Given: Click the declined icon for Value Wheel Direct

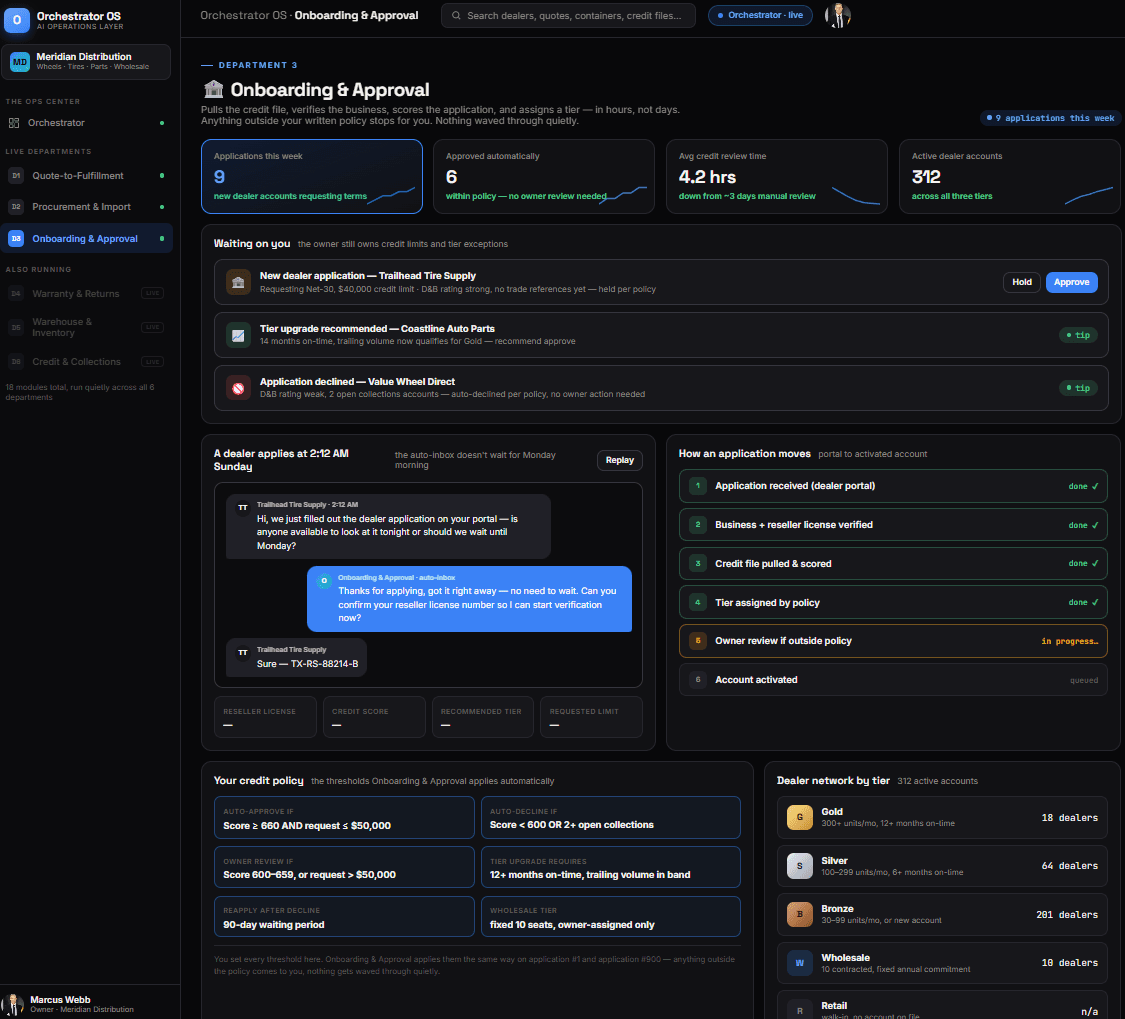Looking at the screenshot, I should 238,388.
